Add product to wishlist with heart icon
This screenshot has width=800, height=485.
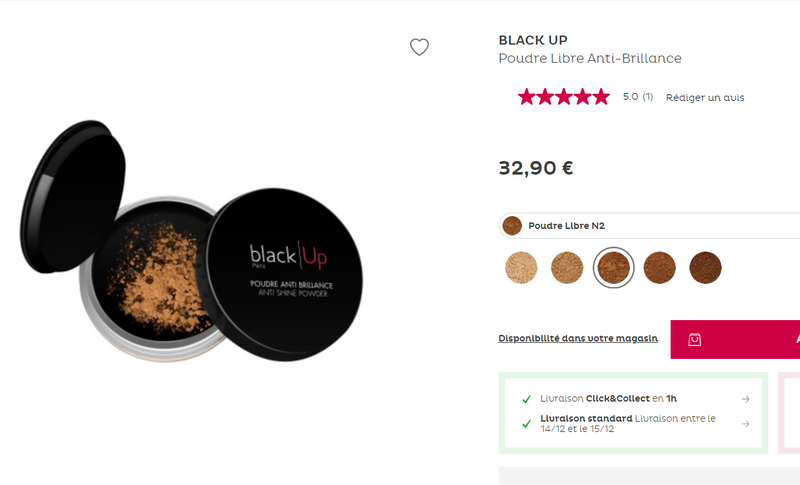coord(419,47)
